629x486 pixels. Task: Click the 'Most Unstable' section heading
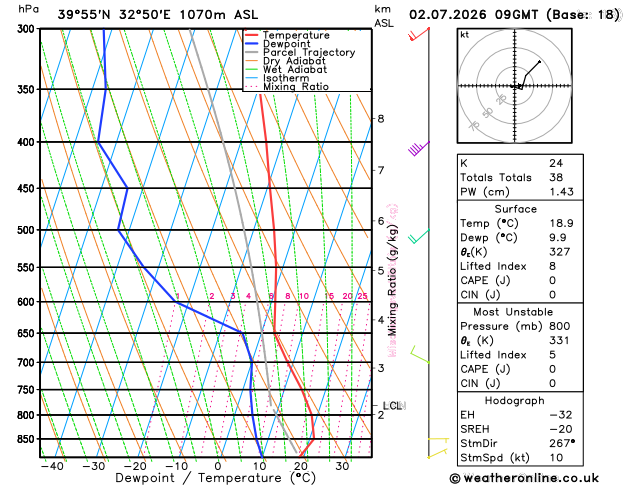coord(513,312)
